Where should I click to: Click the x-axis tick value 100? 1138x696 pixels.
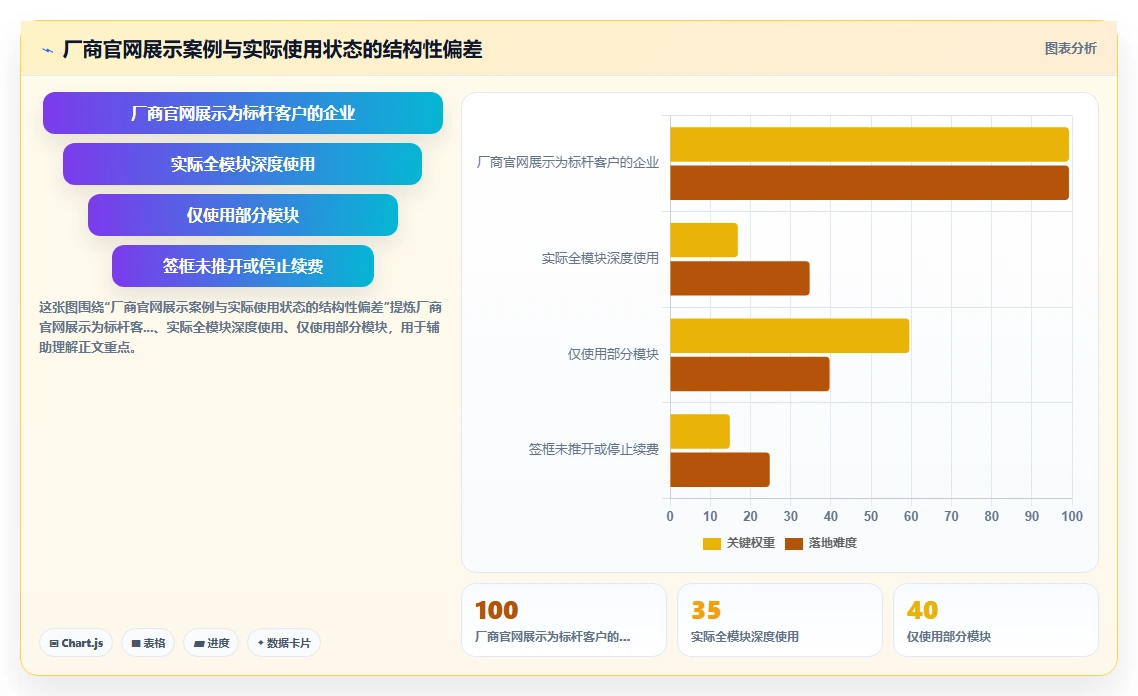pyautogui.click(x=1072, y=516)
